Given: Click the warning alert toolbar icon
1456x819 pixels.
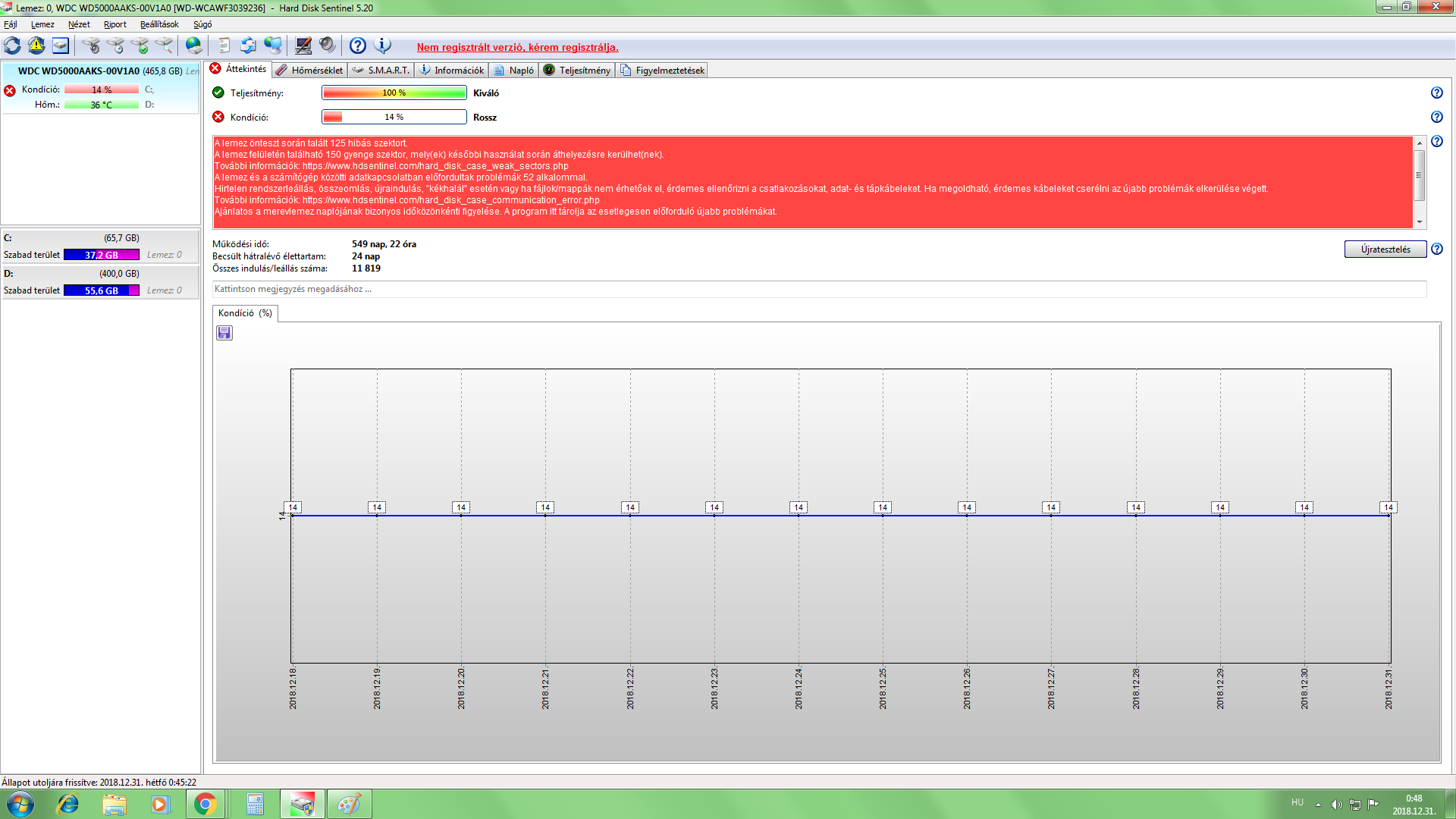Looking at the screenshot, I should click(x=36, y=45).
